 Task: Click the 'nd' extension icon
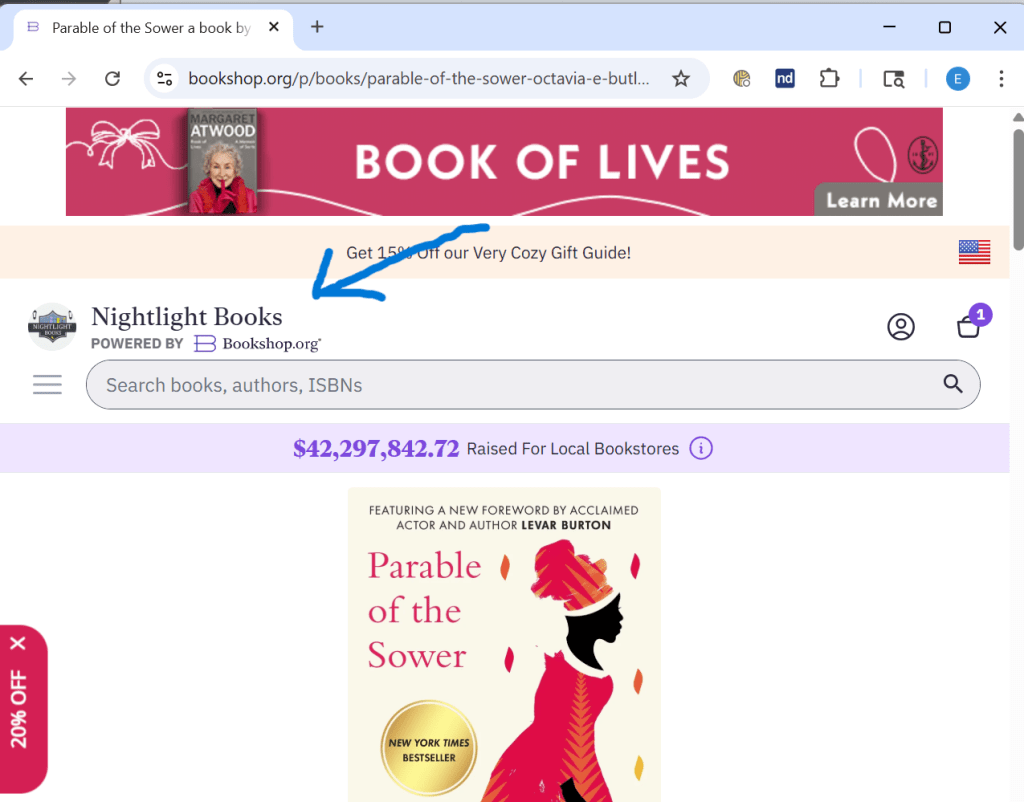pyautogui.click(x=785, y=79)
